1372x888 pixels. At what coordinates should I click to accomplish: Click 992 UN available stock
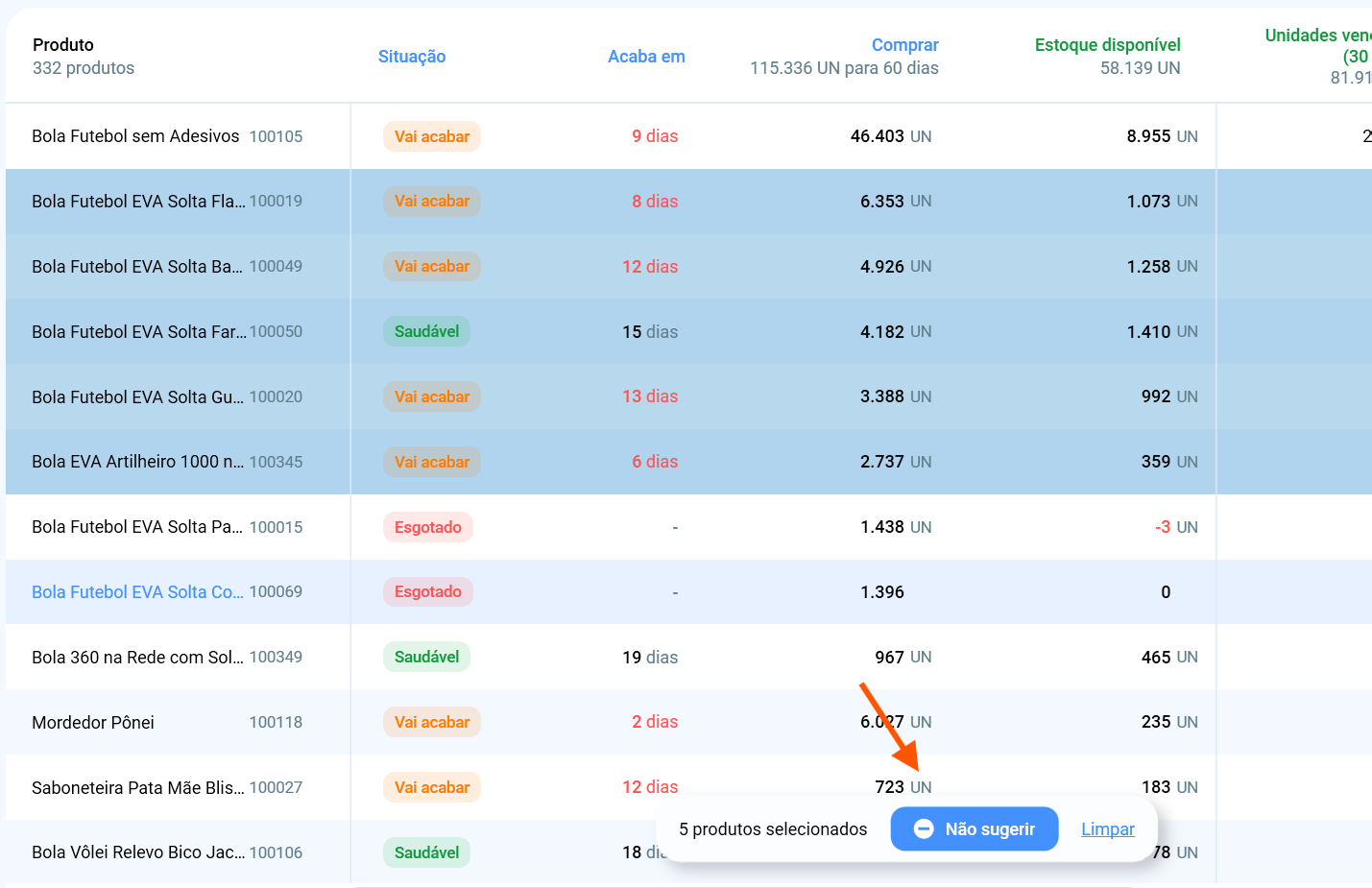pos(1169,396)
